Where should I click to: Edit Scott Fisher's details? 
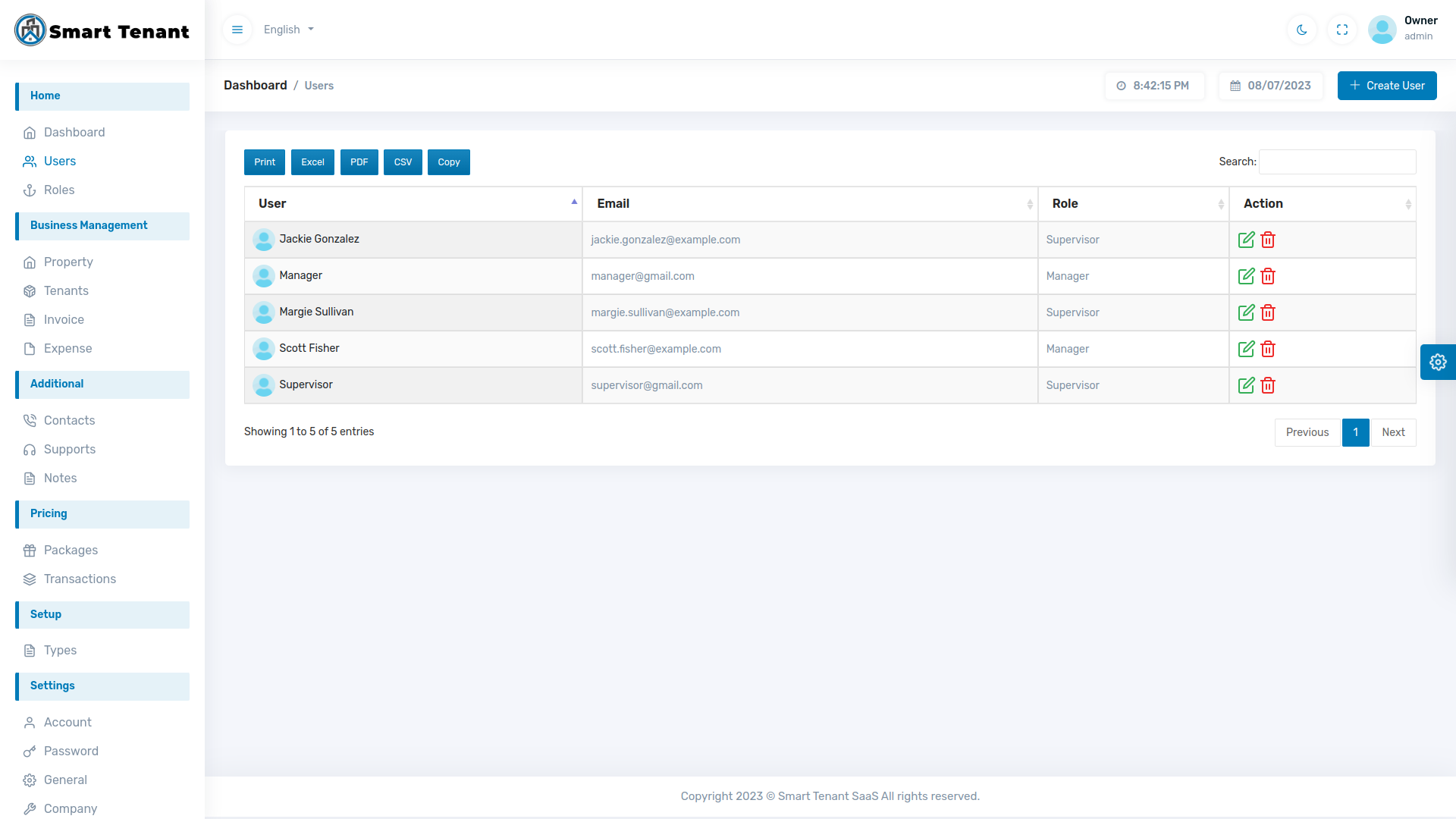tap(1247, 349)
